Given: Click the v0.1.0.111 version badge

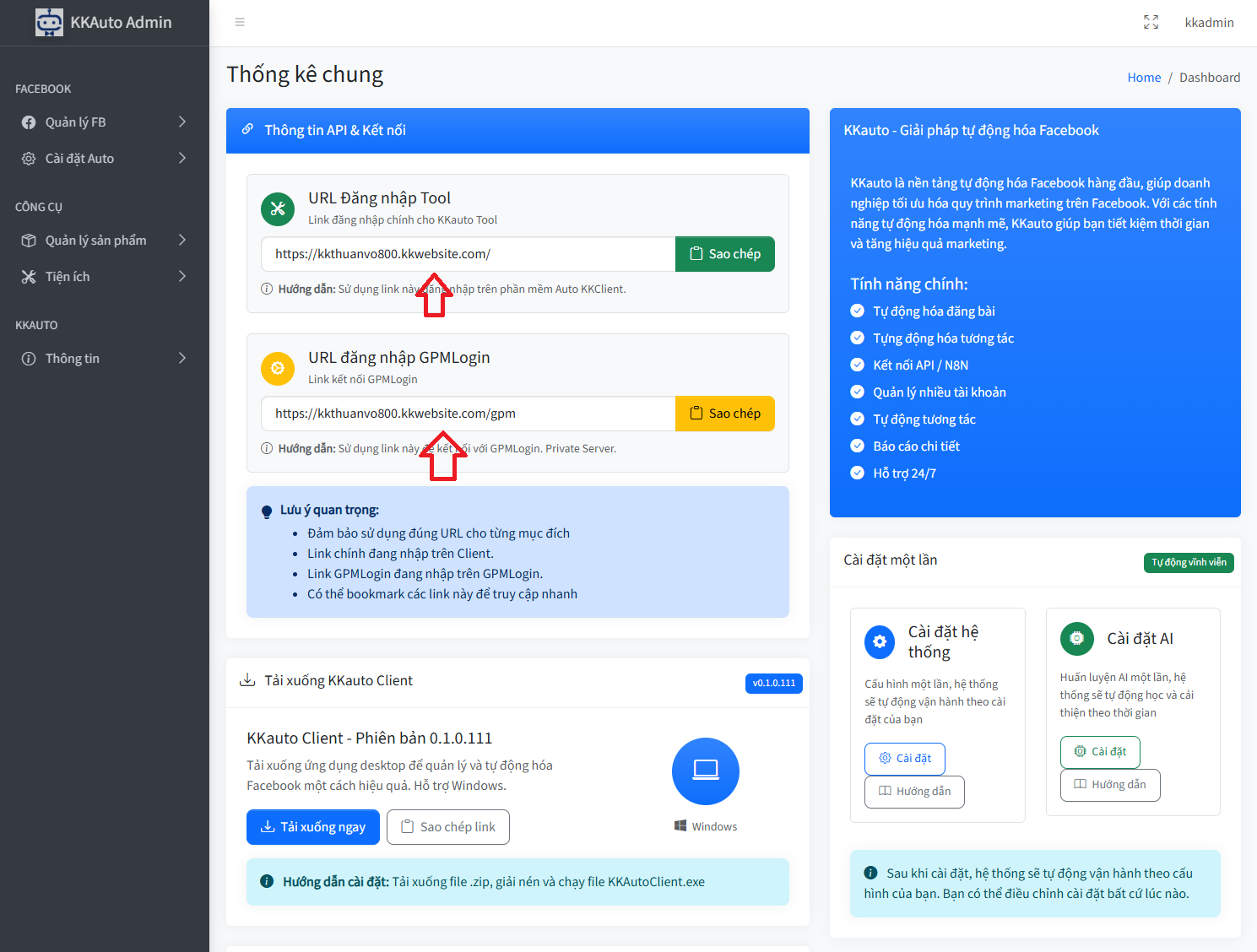Looking at the screenshot, I should click(x=774, y=684).
